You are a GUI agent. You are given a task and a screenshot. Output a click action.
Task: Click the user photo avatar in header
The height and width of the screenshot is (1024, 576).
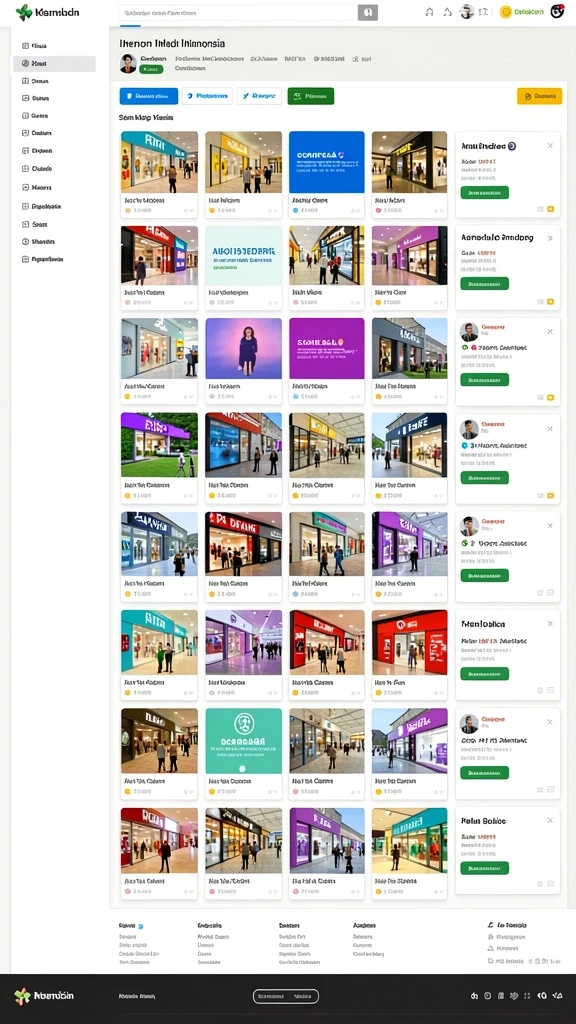[x=466, y=12]
